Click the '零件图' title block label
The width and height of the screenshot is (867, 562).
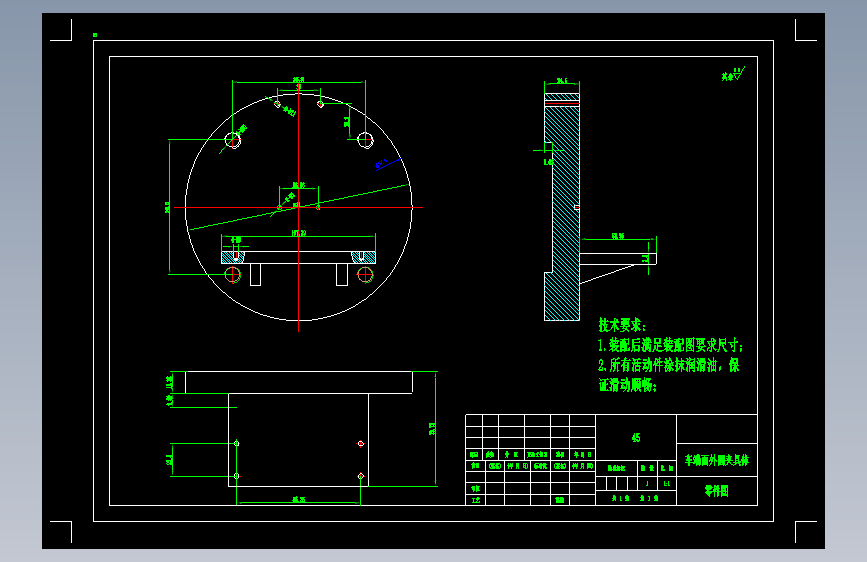pyautogui.click(x=717, y=491)
